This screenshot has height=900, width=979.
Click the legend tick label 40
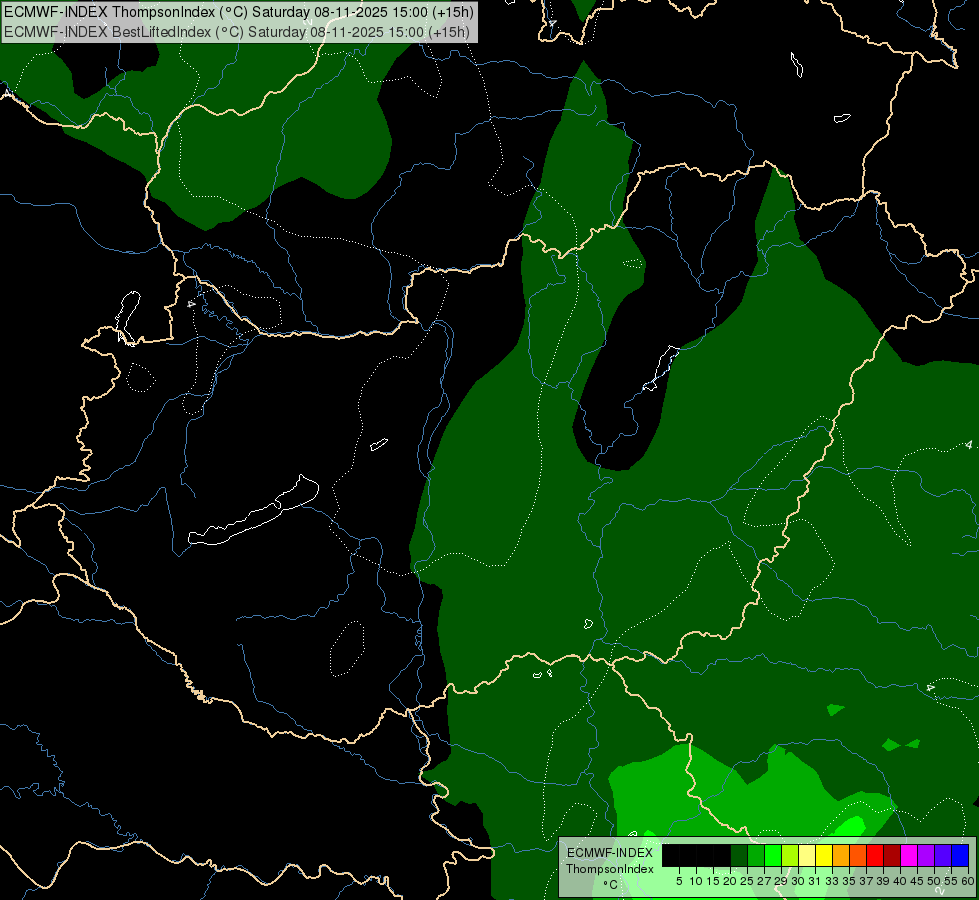(x=900, y=881)
